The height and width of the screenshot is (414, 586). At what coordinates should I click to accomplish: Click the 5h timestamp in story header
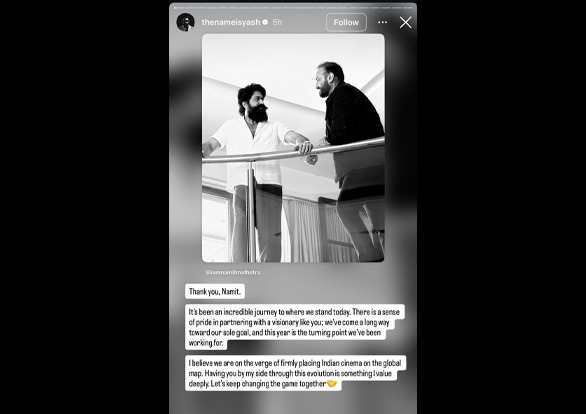tap(277, 22)
